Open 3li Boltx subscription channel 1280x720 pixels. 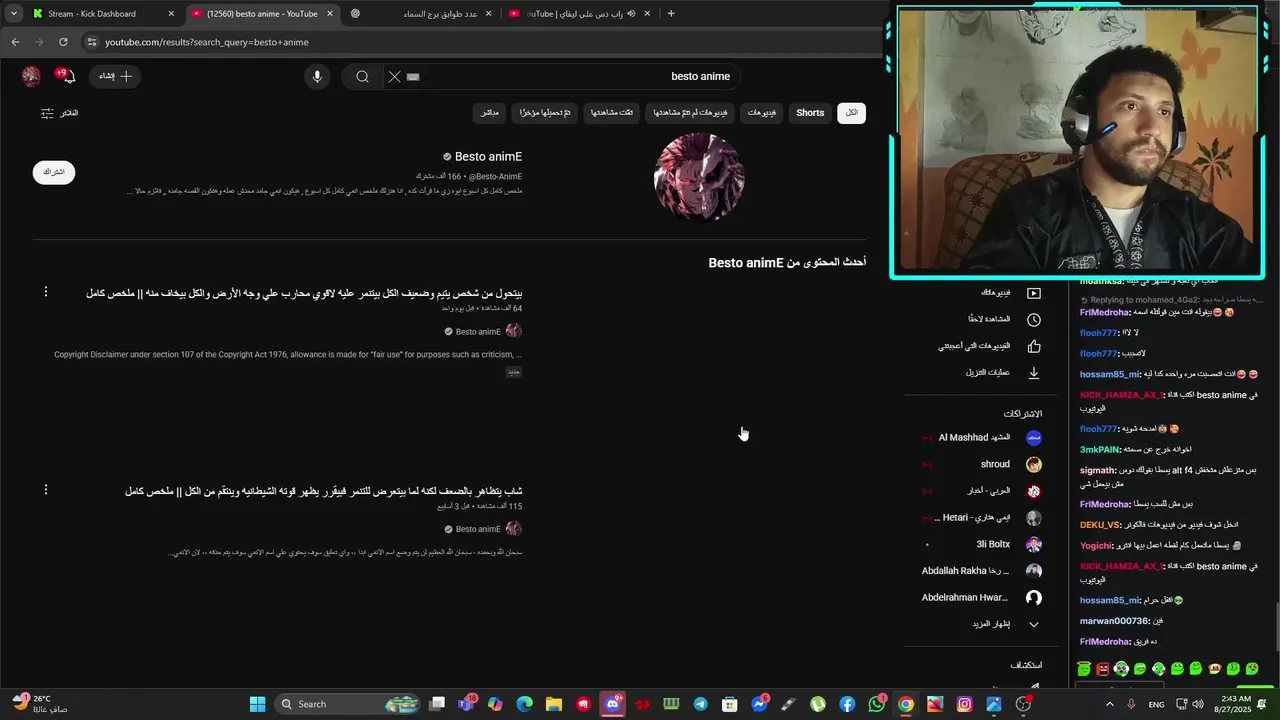(x=980, y=544)
